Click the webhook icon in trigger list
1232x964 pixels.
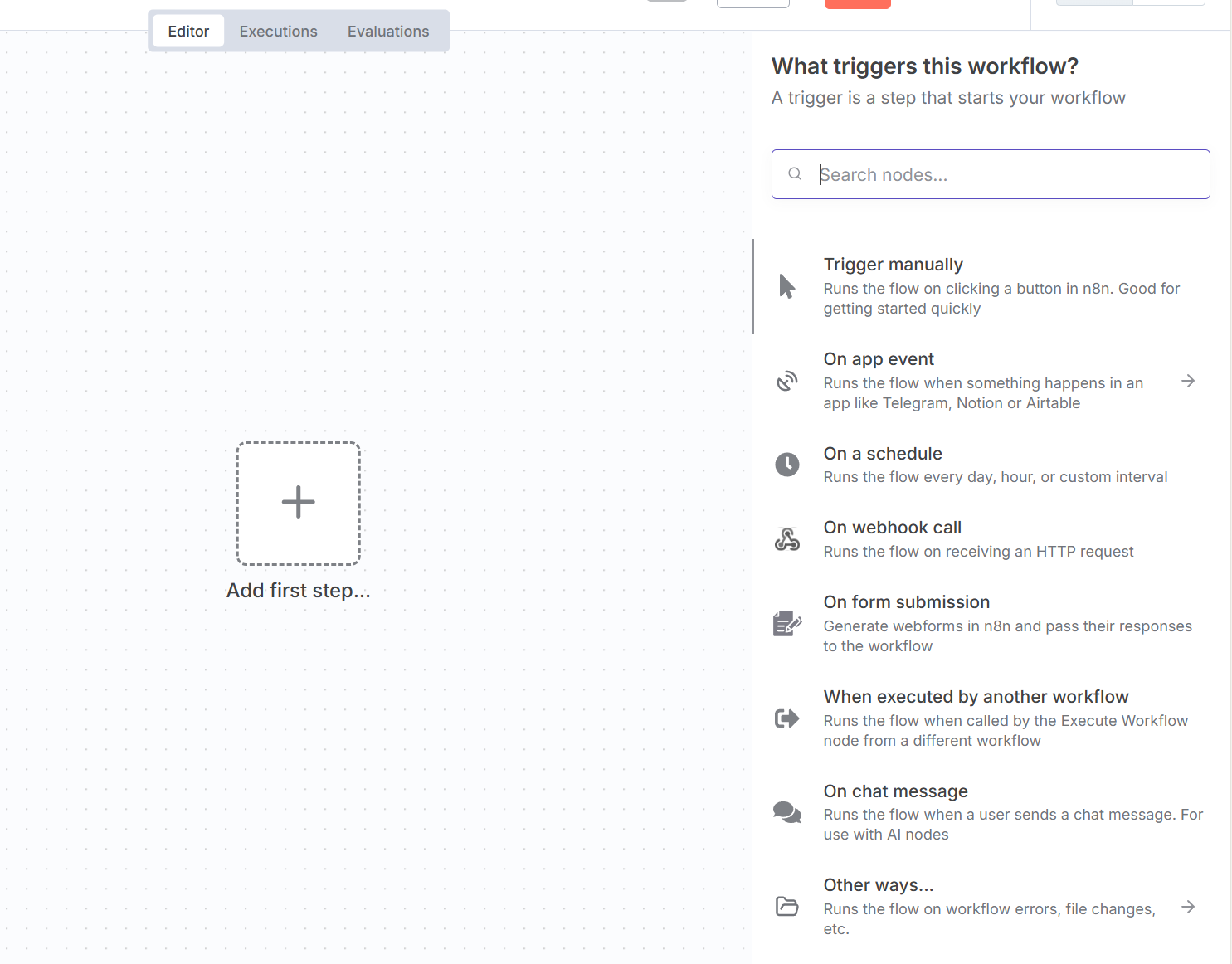point(786,539)
